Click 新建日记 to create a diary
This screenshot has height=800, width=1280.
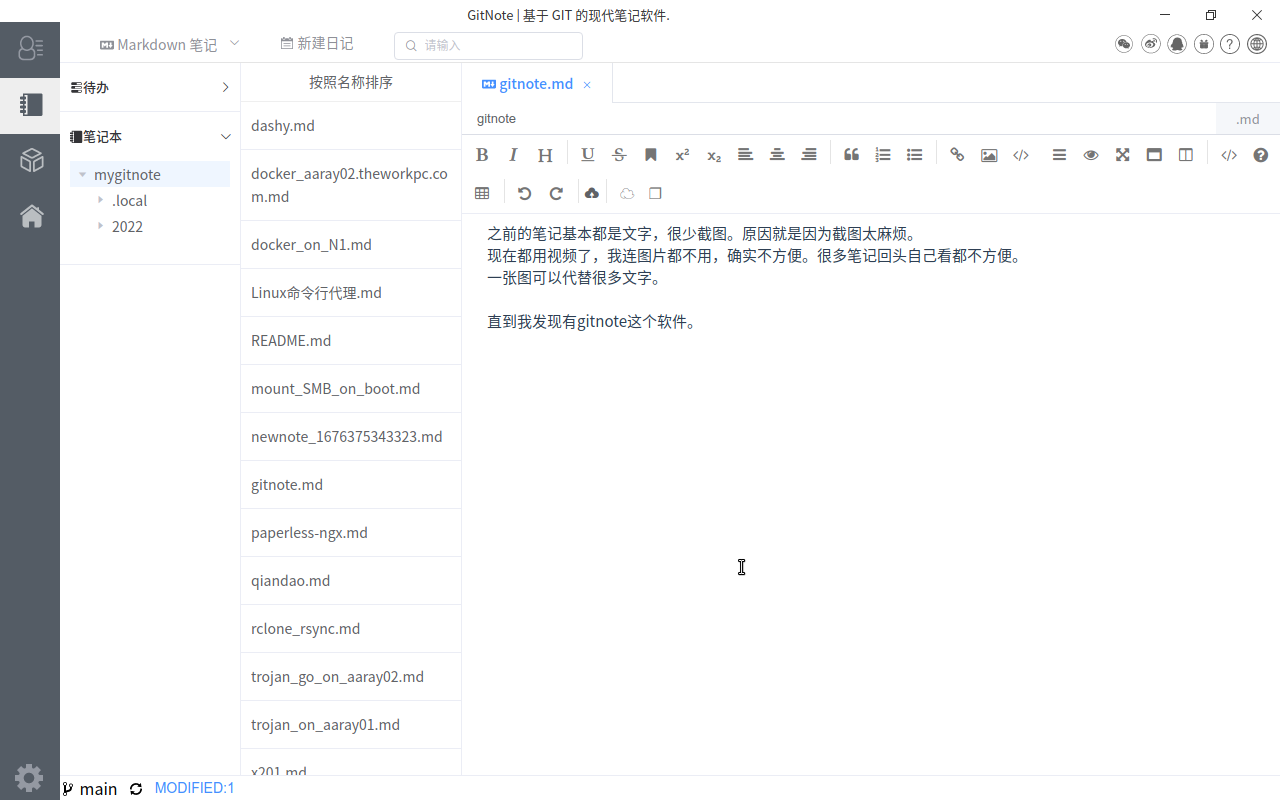point(317,44)
